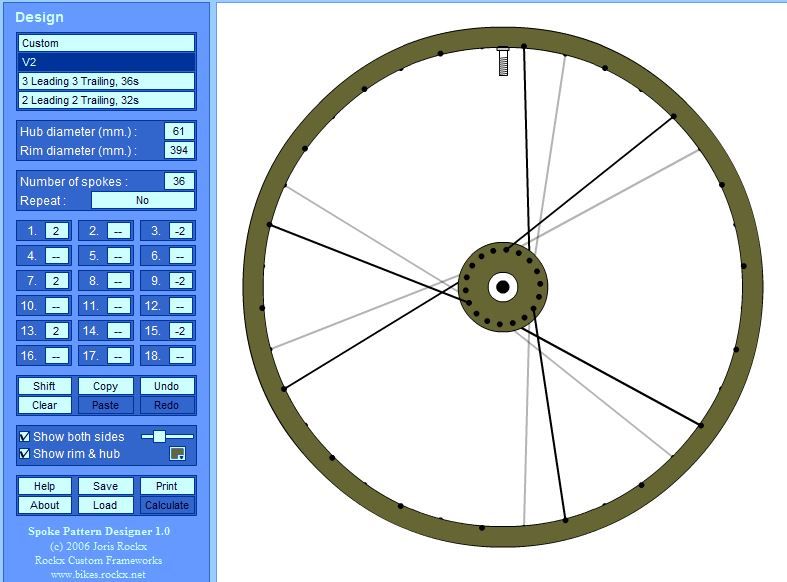Screen dimensions: 787x582
Task: Select the Custom design entry
Action: click(x=106, y=43)
